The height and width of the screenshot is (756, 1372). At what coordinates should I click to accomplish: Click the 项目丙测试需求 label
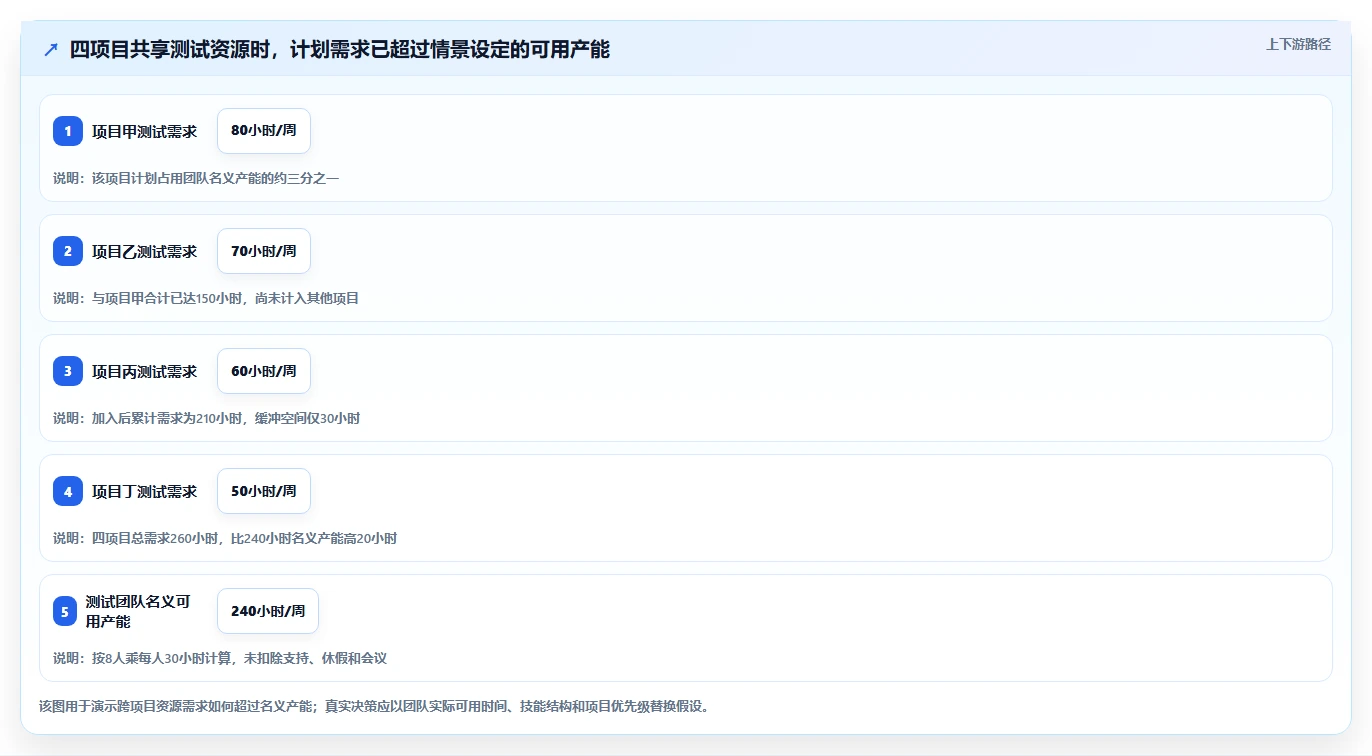(x=145, y=371)
